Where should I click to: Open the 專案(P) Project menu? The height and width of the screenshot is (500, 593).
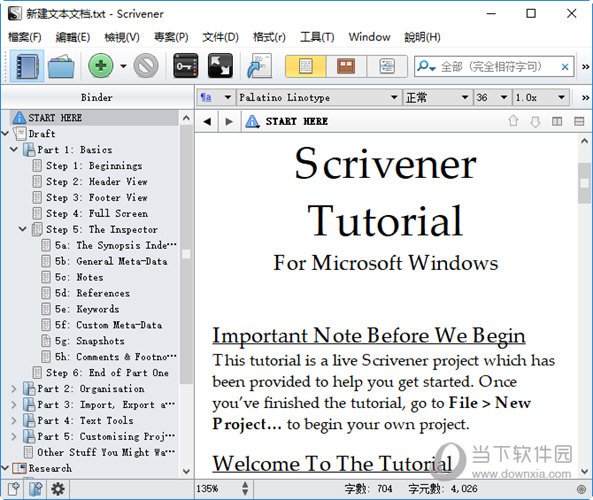(171, 37)
